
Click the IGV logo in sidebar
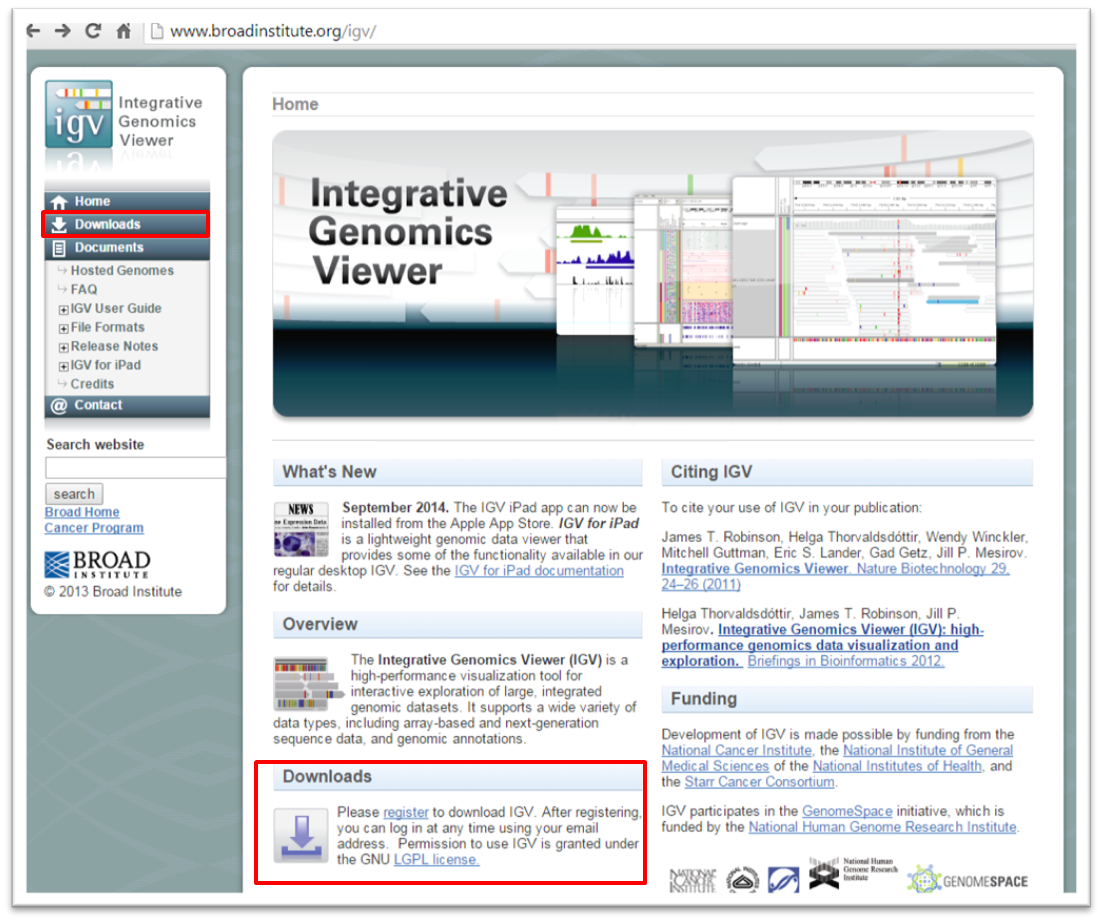(79, 114)
